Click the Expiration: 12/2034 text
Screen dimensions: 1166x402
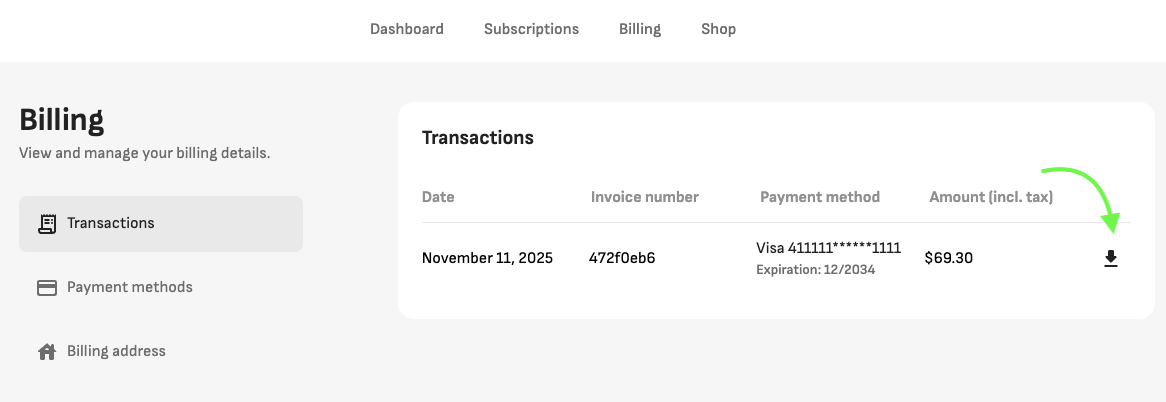tap(815, 270)
